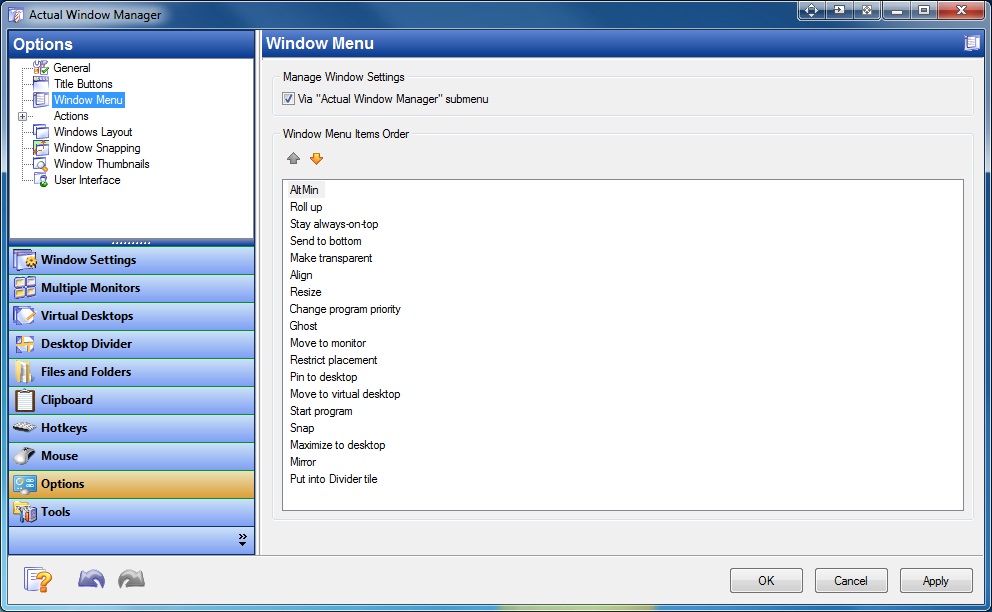992x612 pixels.
Task: Click the app icon in the title bar
Action: 16,15
